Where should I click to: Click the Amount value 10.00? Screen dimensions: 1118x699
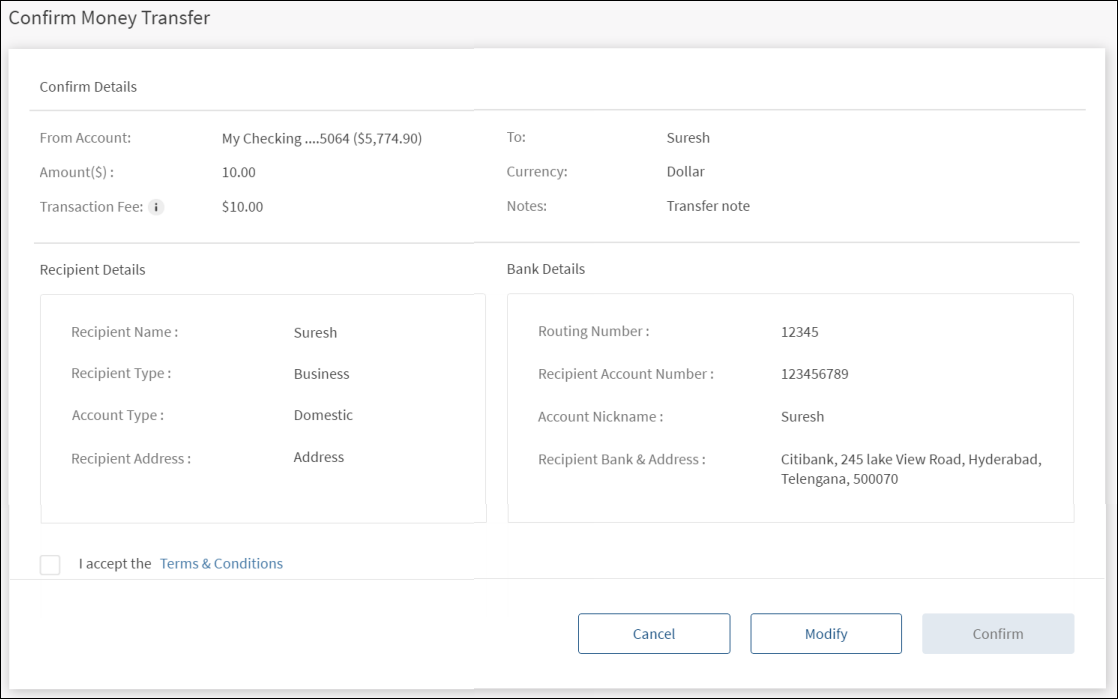tap(239, 172)
